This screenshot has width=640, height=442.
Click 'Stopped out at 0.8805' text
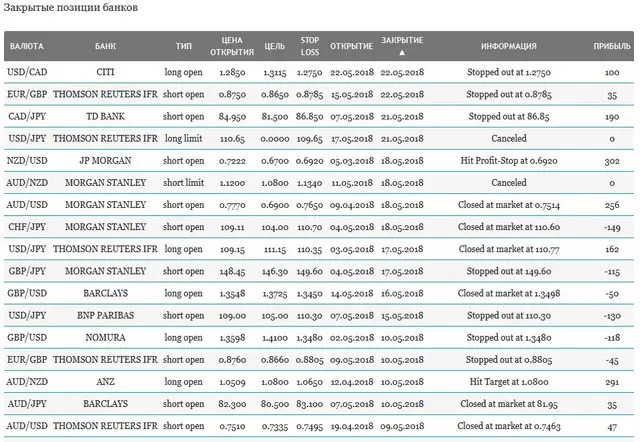pyautogui.click(x=509, y=360)
